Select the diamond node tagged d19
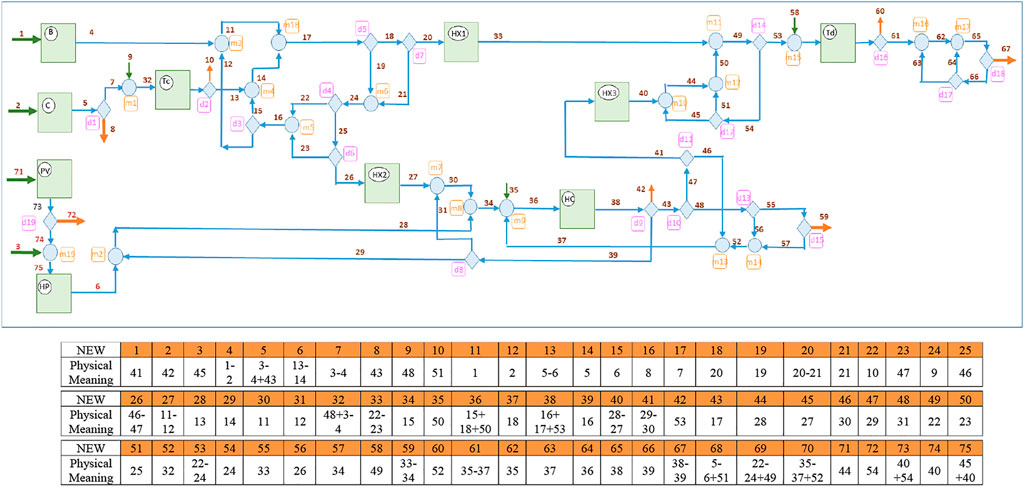The width and height of the screenshot is (1024, 487). (50, 221)
